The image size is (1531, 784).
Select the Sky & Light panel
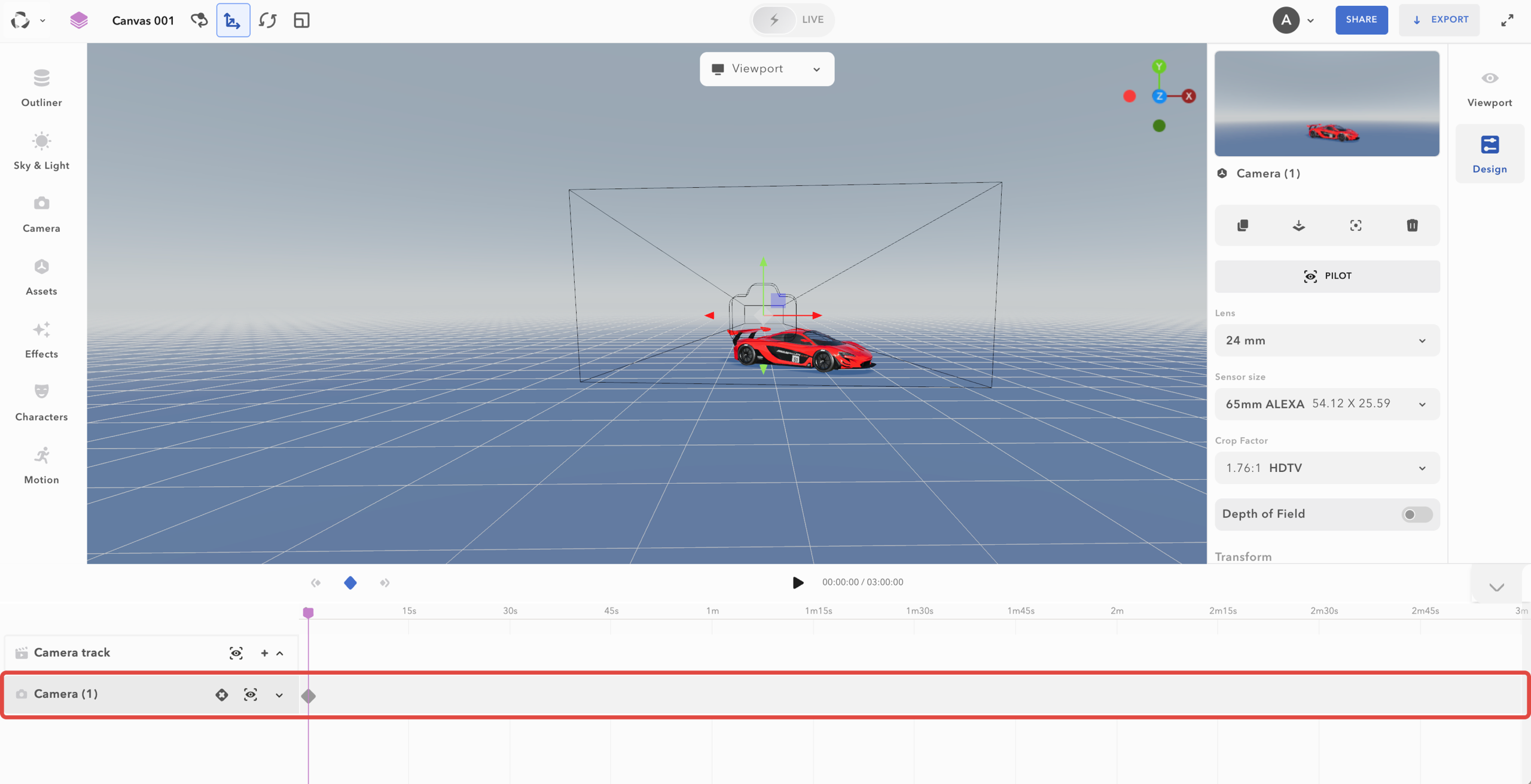click(41, 150)
